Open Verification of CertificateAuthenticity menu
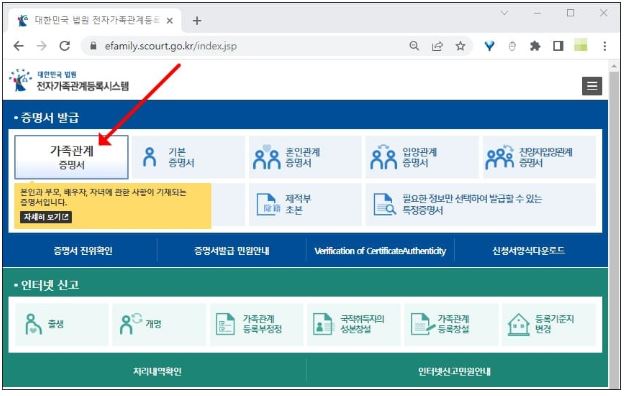625x396 pixels. 380,251
